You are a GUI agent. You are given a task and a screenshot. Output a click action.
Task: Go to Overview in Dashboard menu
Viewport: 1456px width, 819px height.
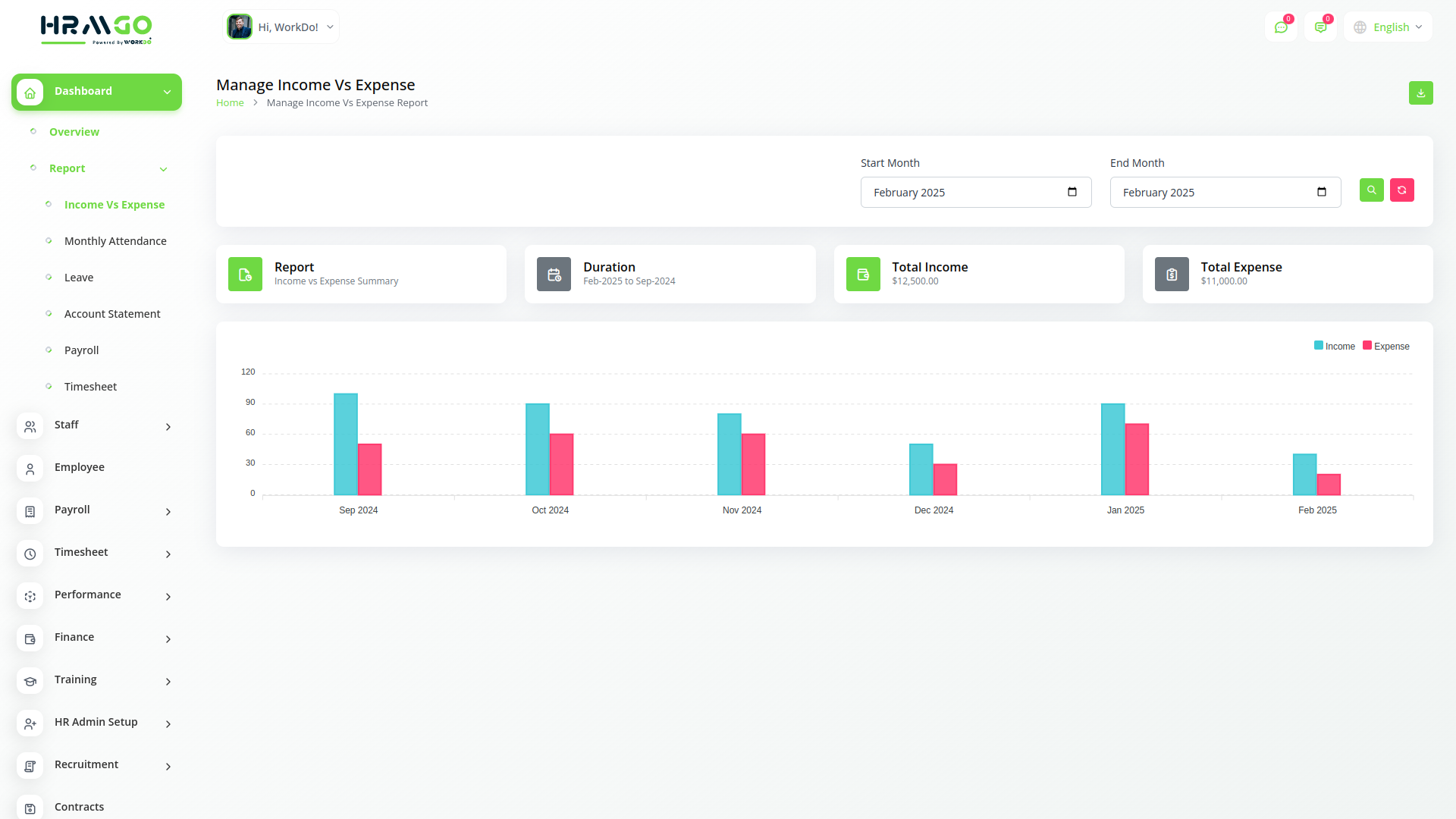(x=74, y=132)
